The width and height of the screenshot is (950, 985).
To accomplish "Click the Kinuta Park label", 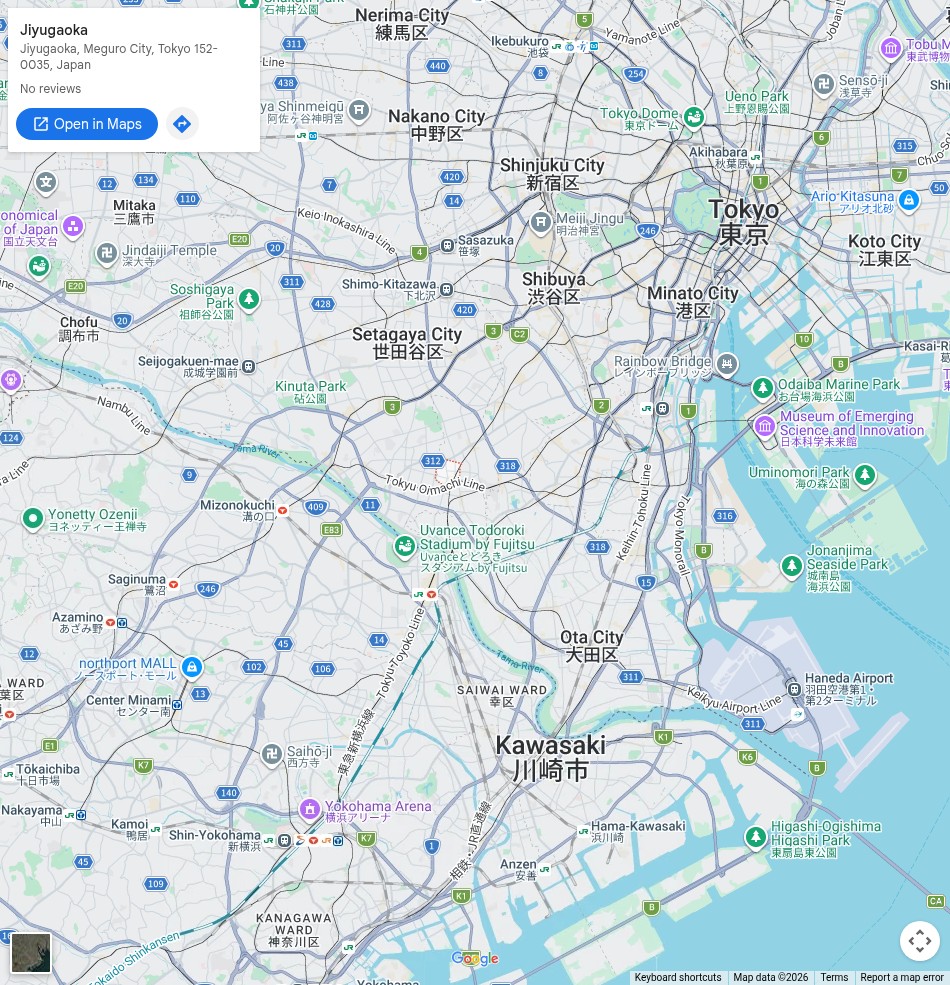I will (310, 391).
